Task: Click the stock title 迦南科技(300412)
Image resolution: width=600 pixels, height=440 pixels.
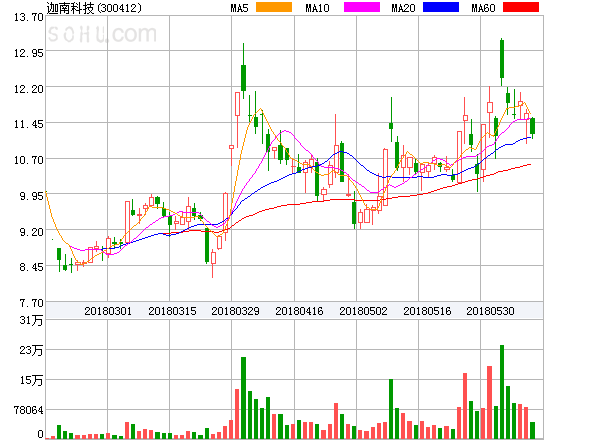Action: tap(94, 8)
